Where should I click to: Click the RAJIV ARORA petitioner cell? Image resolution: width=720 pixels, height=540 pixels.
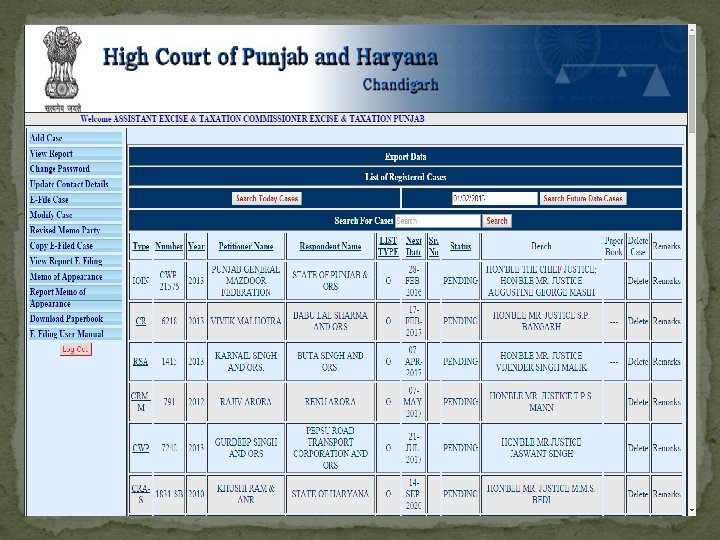(246, 402)
